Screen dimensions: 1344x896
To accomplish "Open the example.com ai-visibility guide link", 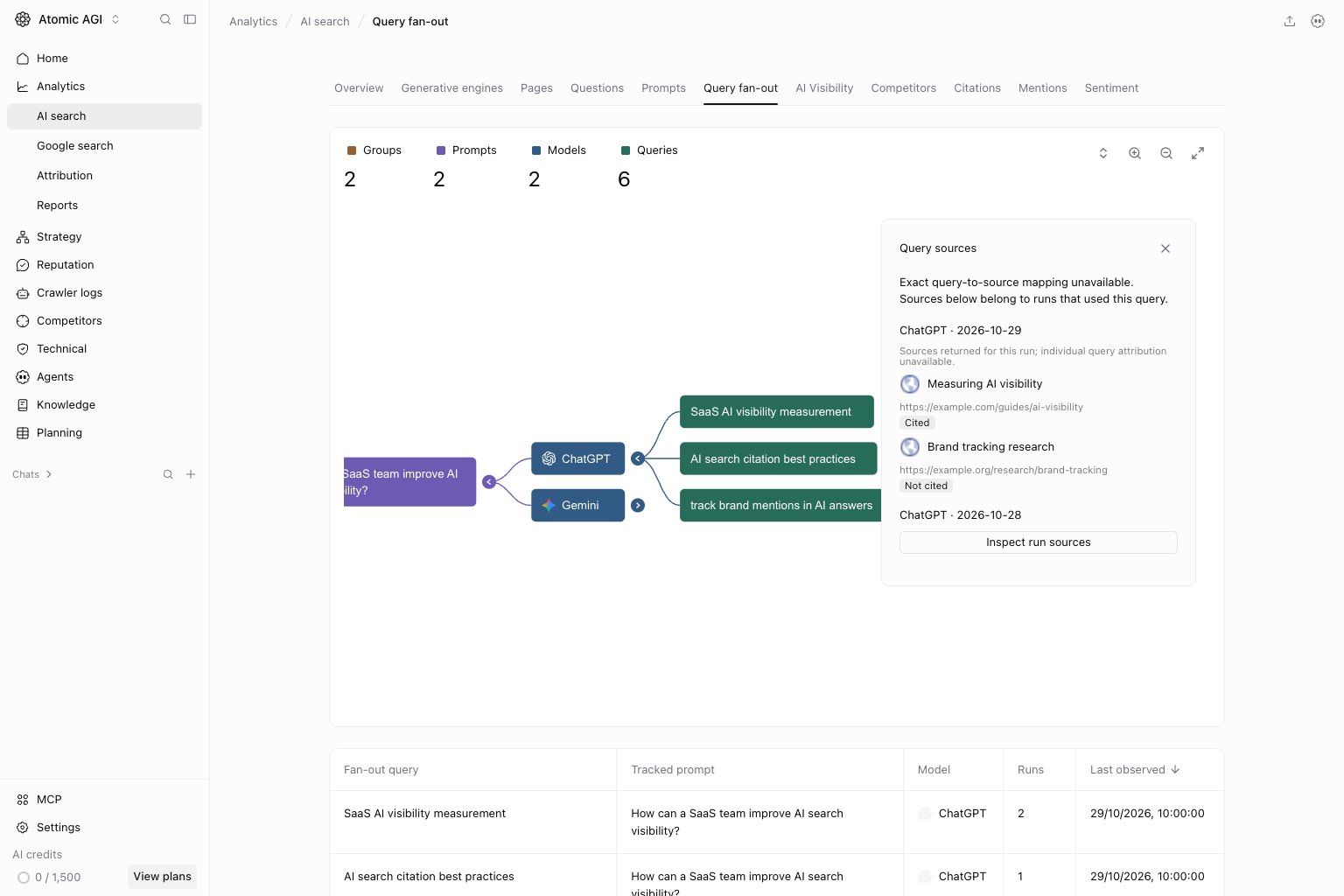I will (991, 407).
